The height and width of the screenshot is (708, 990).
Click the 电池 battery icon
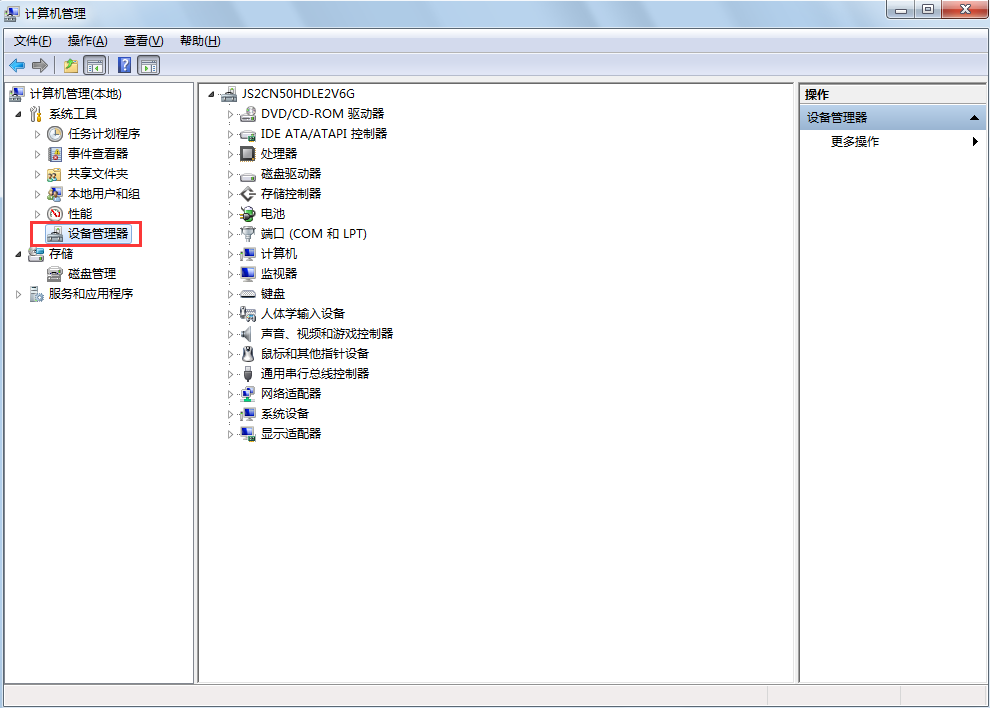[248, 214]
